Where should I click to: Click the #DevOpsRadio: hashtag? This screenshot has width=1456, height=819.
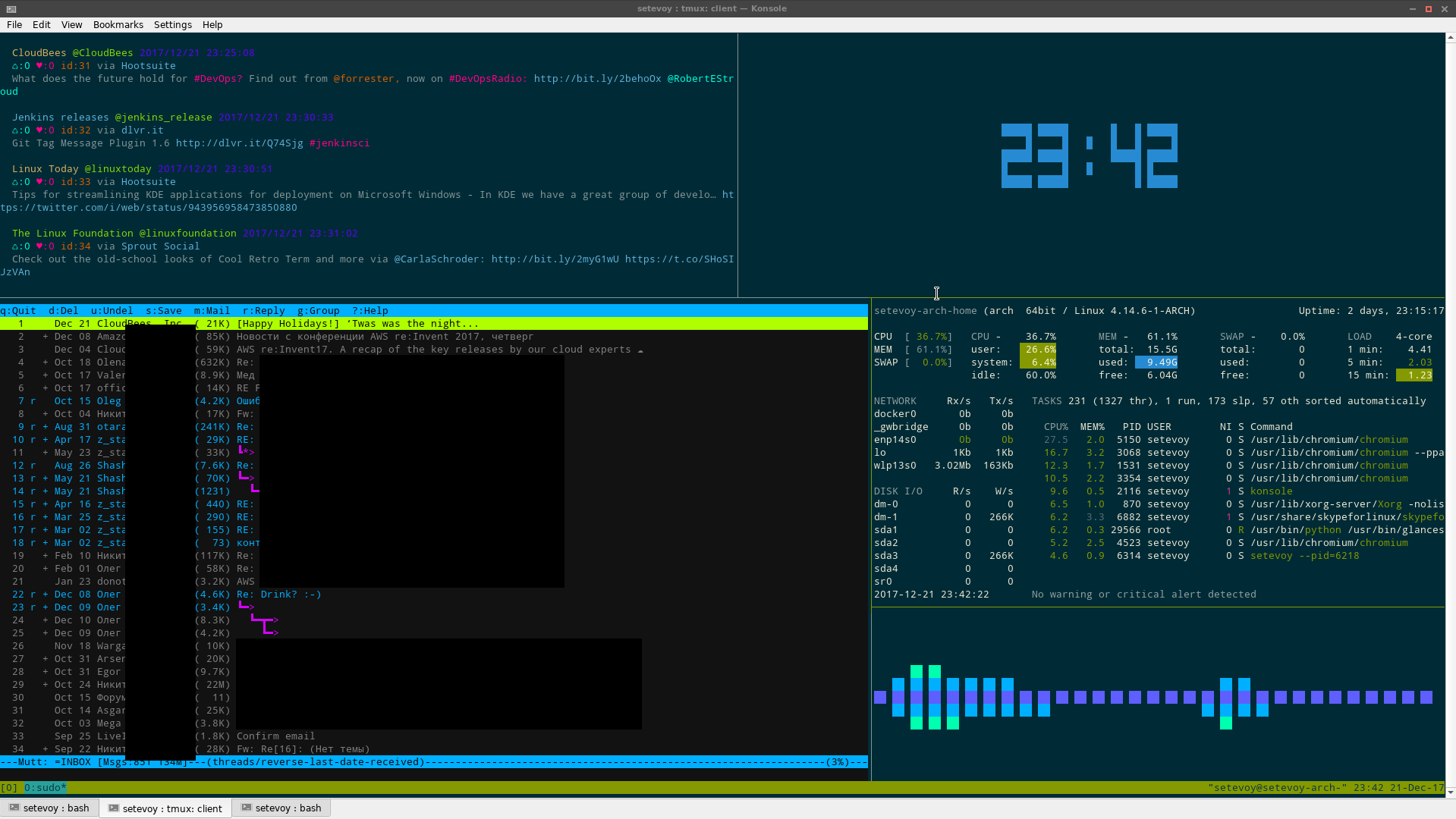[488, 78]
